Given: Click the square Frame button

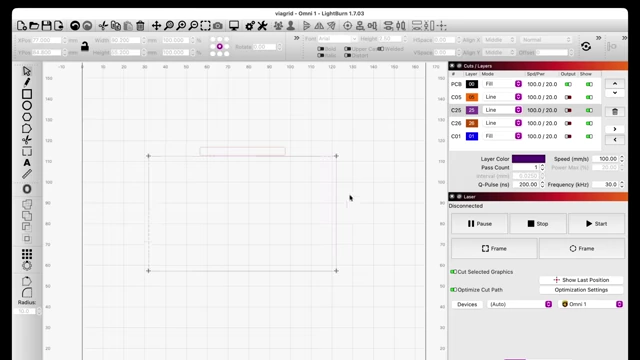Looking at the screenshot, I should coord(494,249).
